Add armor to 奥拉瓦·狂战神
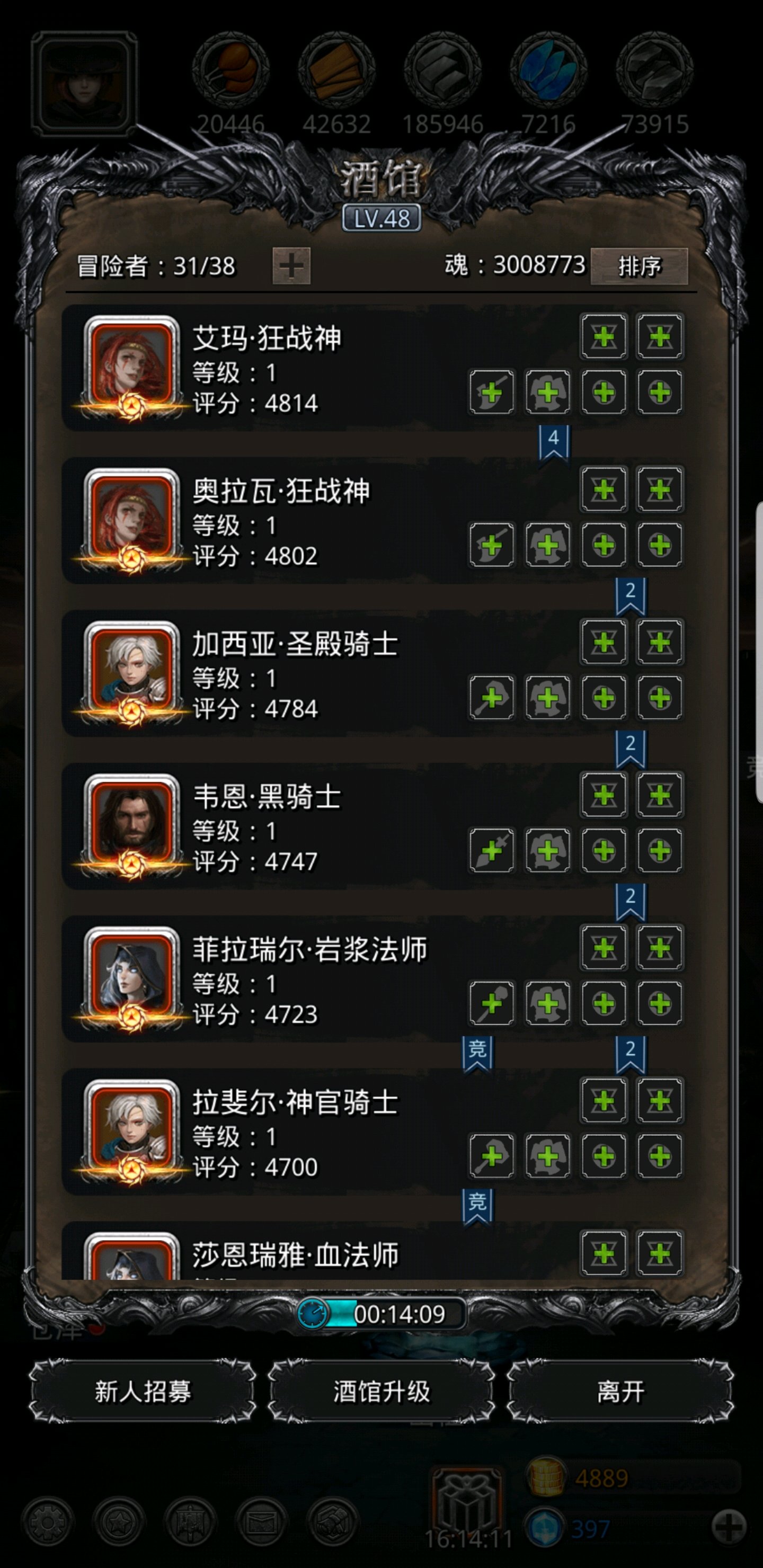This screenshot has height=1568, width=763. tap(548, 546)
